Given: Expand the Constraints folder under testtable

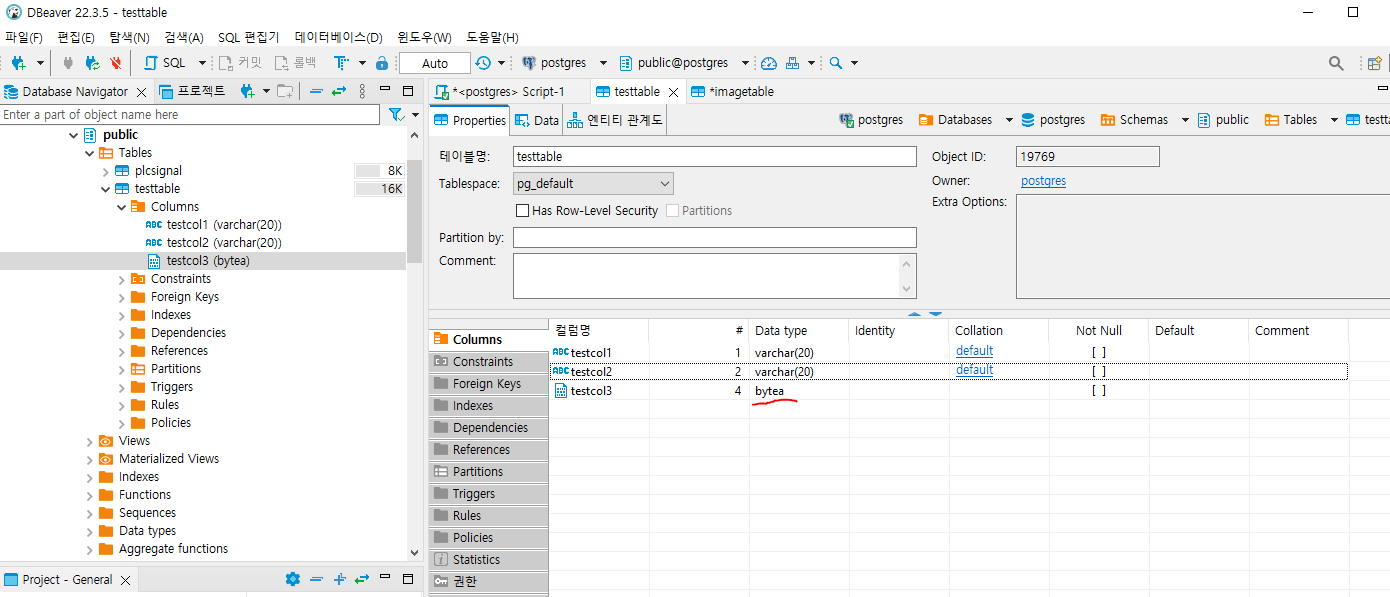Looking at the screenshot, I should (121, 279).
